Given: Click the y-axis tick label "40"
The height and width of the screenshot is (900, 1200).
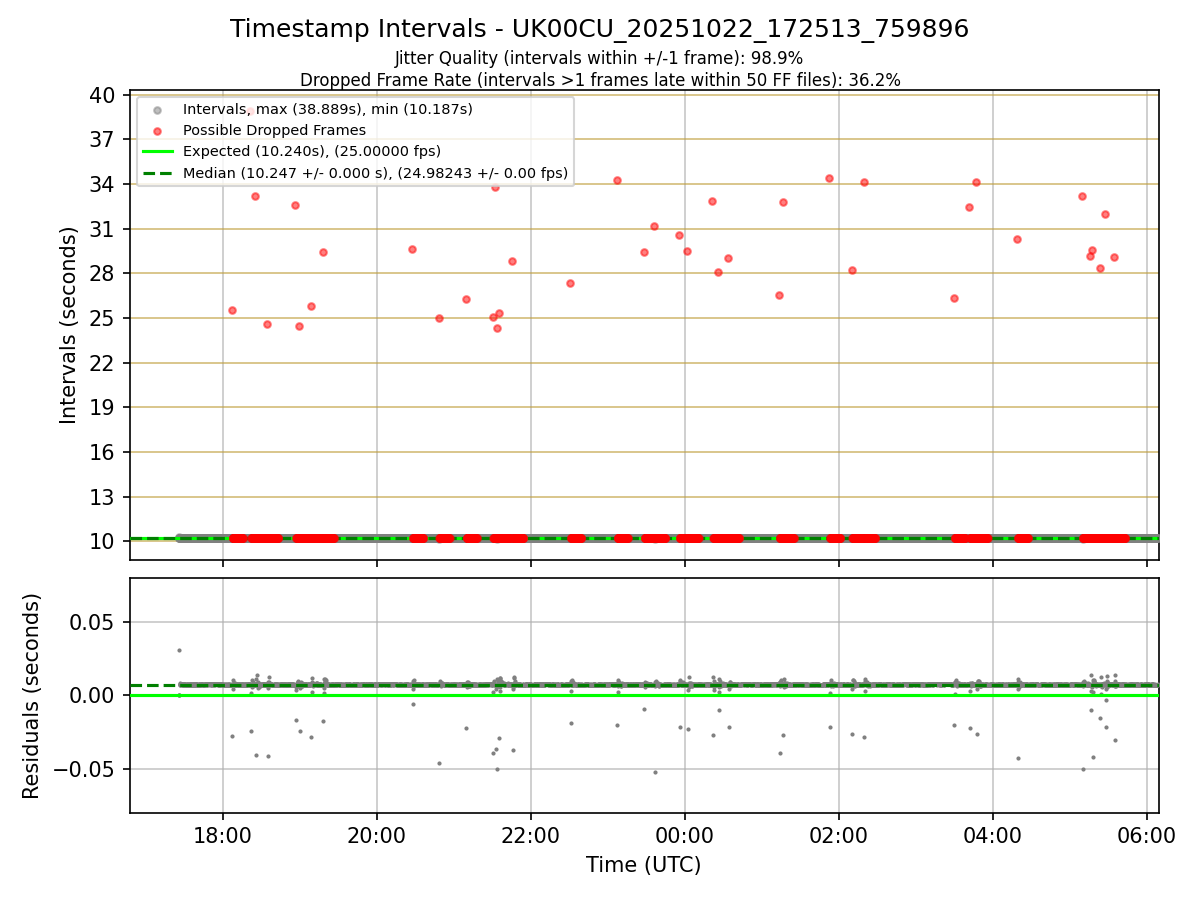Looking at the screenshot, I should pos(102,95).
